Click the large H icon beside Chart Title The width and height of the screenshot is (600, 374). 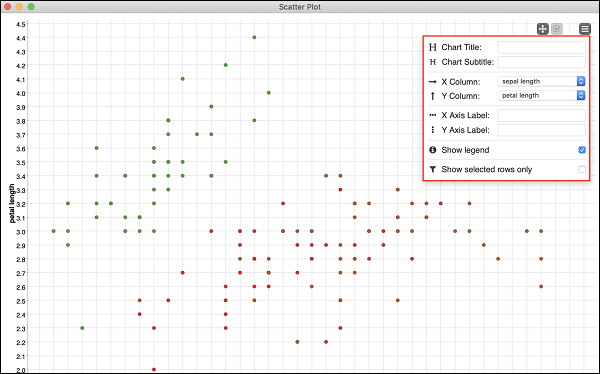pos(433,47)
